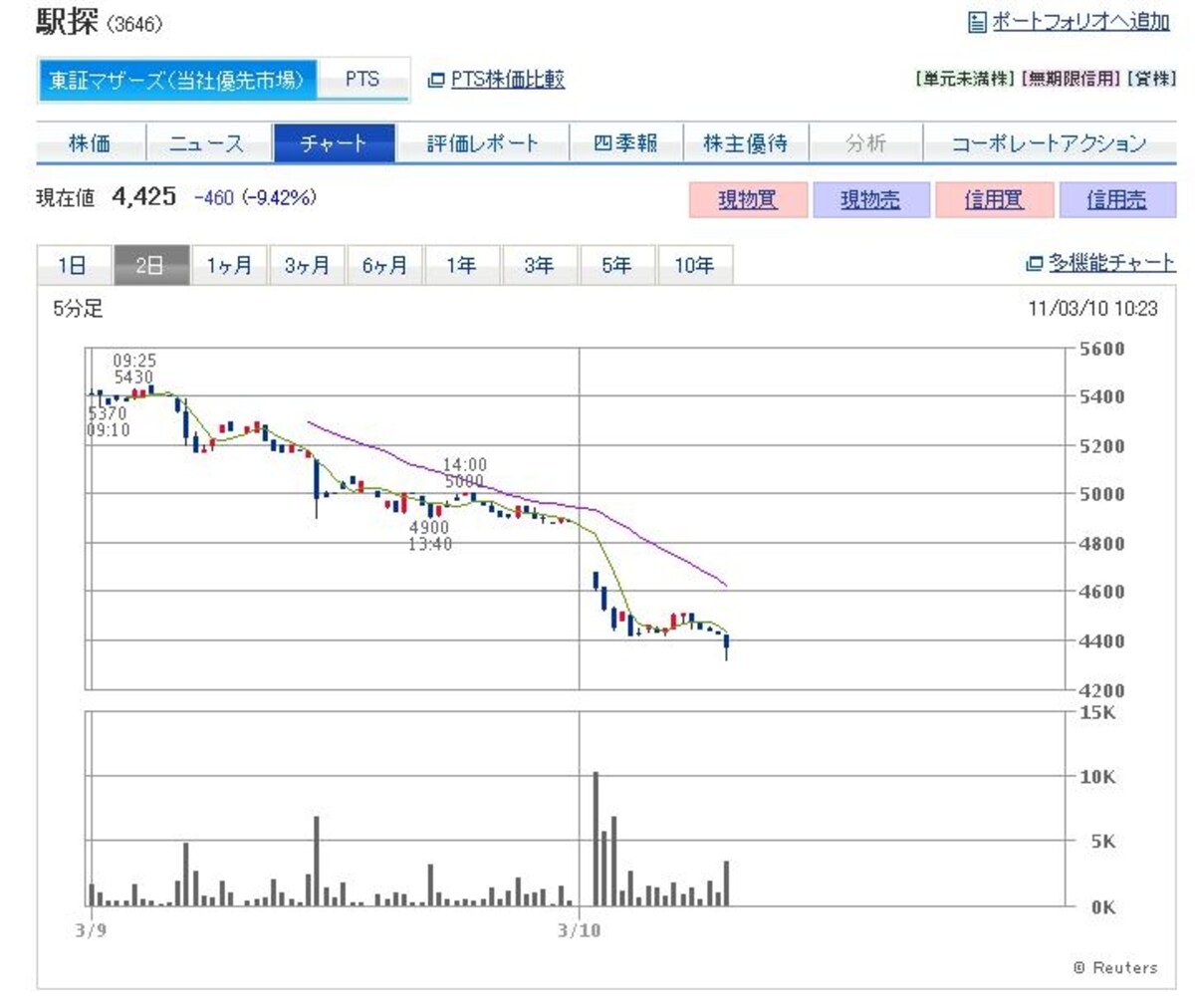Select the 10年 chart range
This screenshot has height=1008, width=1195.
coord(694,266)
